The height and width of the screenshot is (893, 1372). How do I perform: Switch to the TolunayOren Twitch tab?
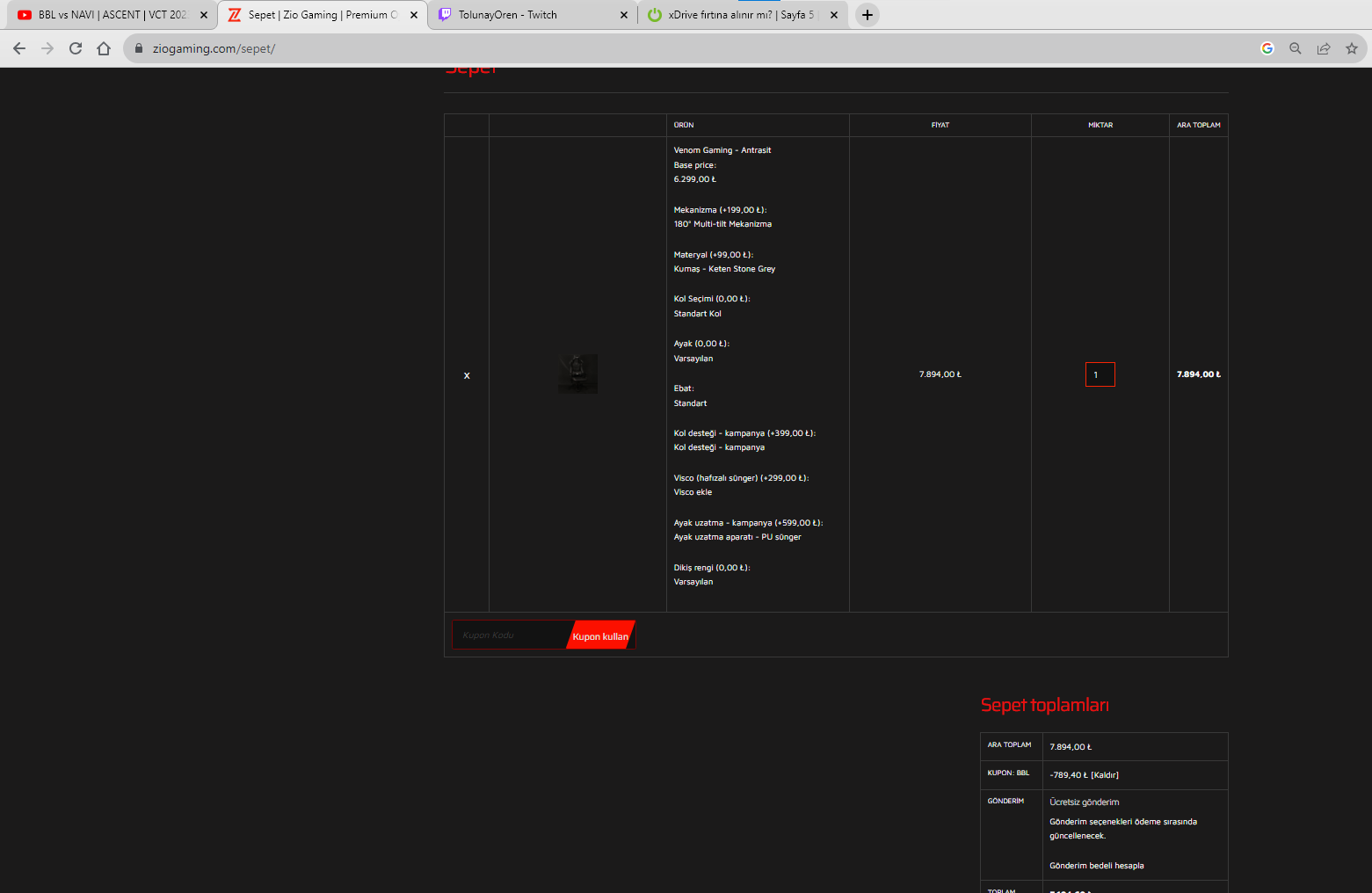[x=533, y=15]
